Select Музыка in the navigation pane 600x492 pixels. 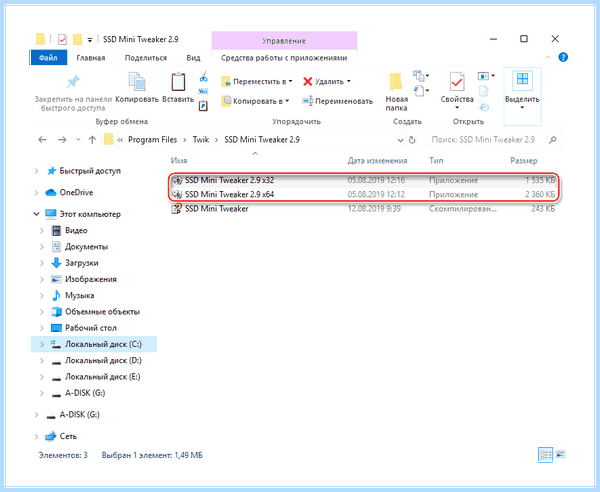point(79,296)
